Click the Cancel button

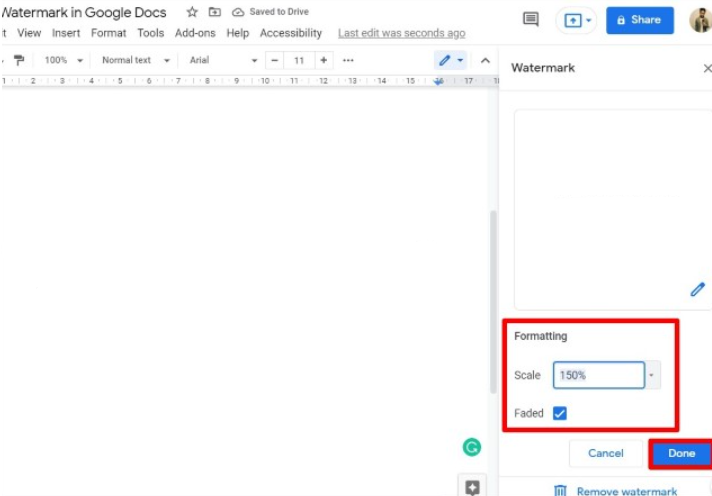tap(605, 453)
